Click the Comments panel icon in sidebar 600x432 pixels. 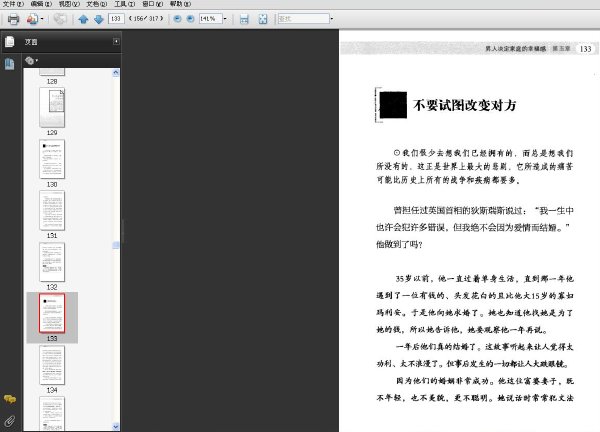coord(10,399)
